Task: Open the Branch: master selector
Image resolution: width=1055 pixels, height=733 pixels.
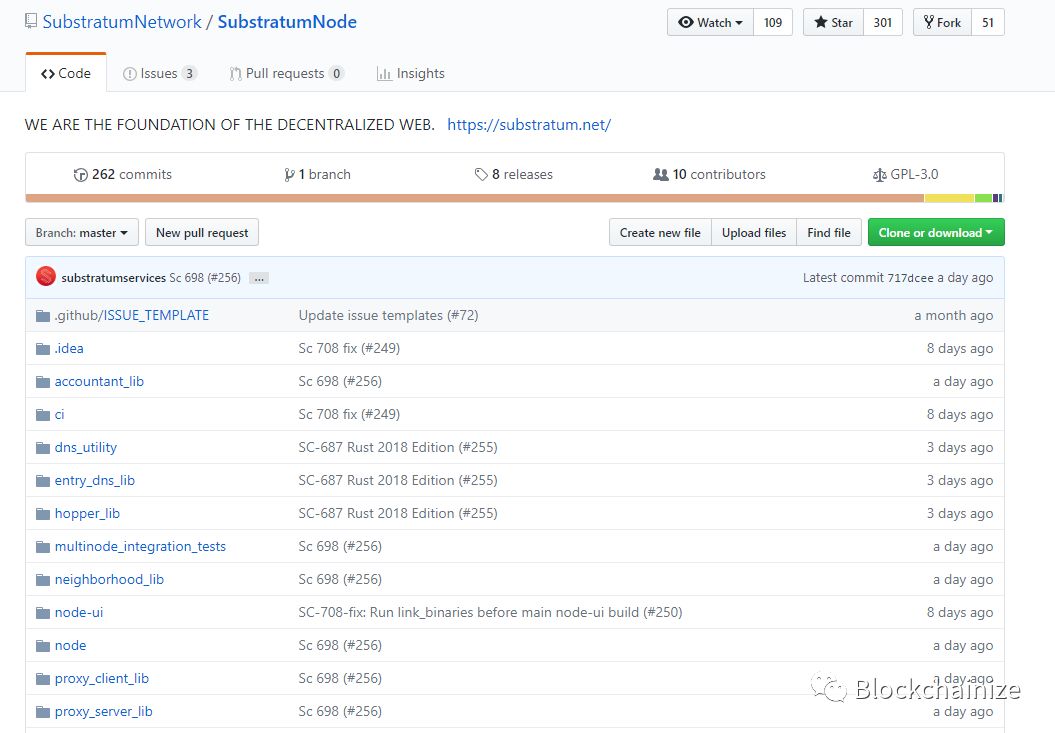Action: point(81,233)
